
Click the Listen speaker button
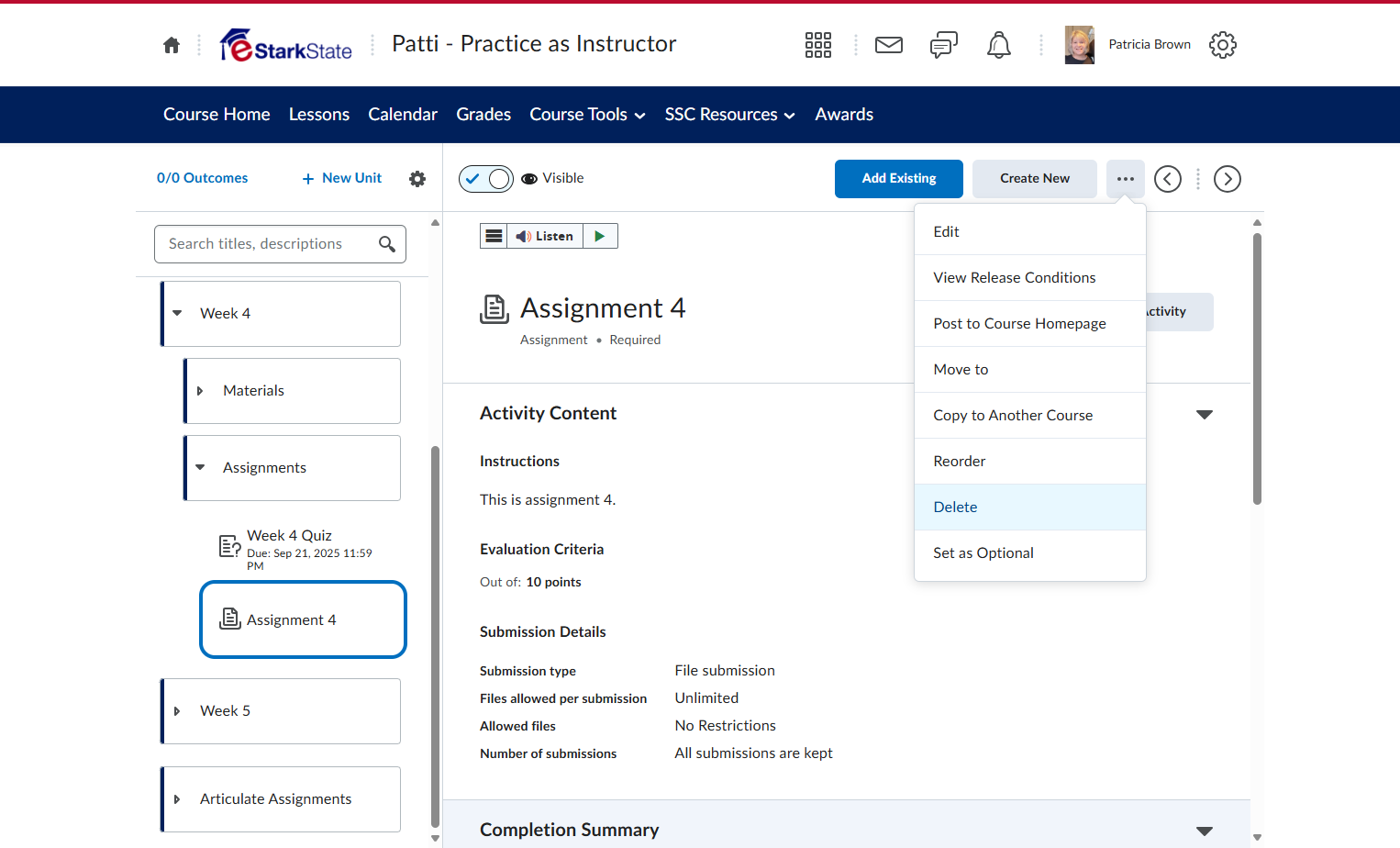[545, 236]
